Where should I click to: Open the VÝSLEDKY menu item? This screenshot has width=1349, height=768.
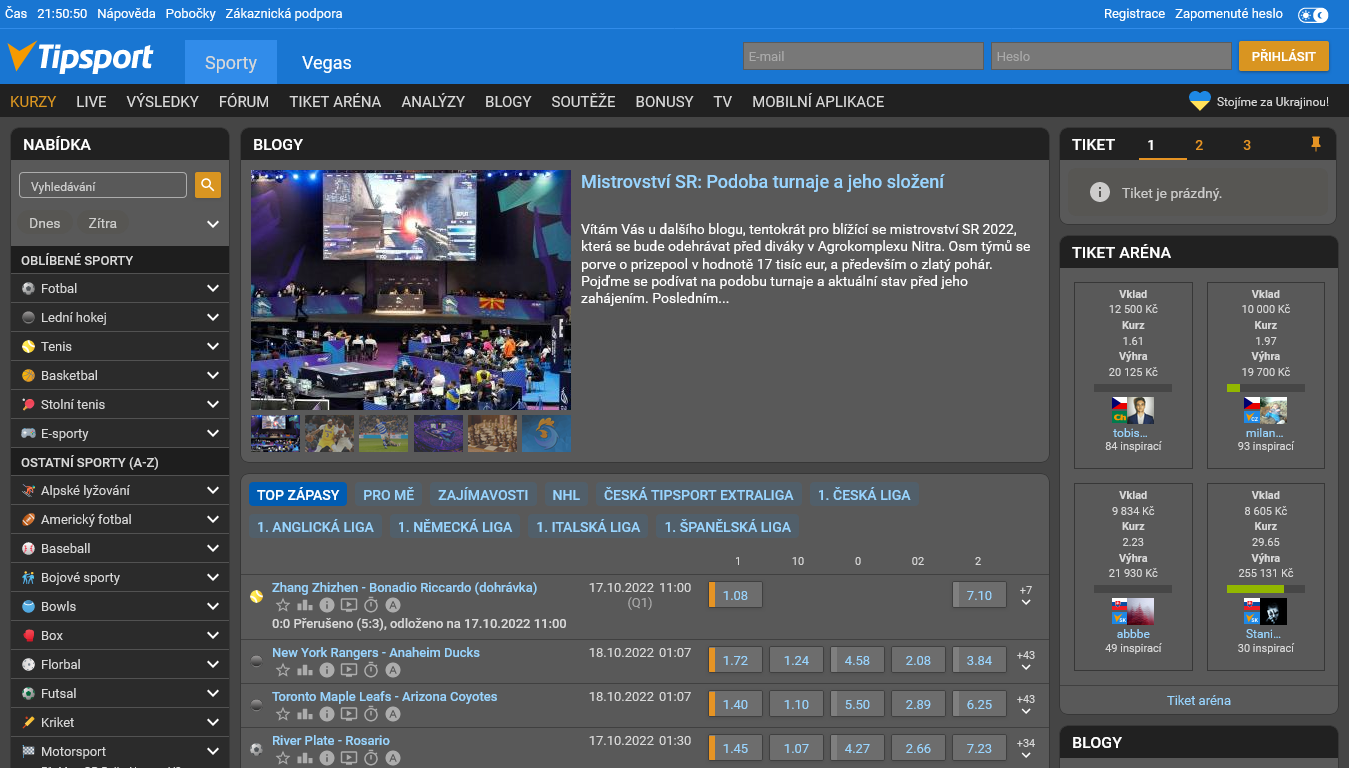point(163,101)
